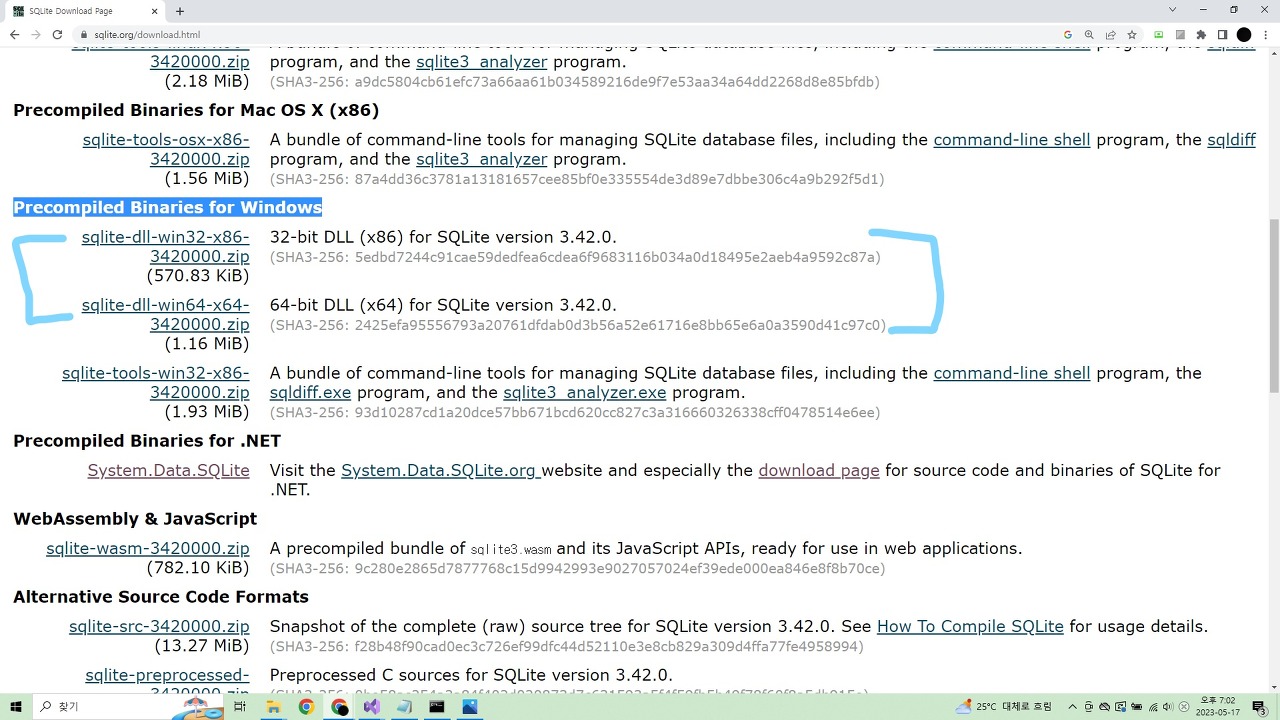Viewport: 1280px width, 720px height.
Task: Open a new browser tab
Action: click(180, 11)
